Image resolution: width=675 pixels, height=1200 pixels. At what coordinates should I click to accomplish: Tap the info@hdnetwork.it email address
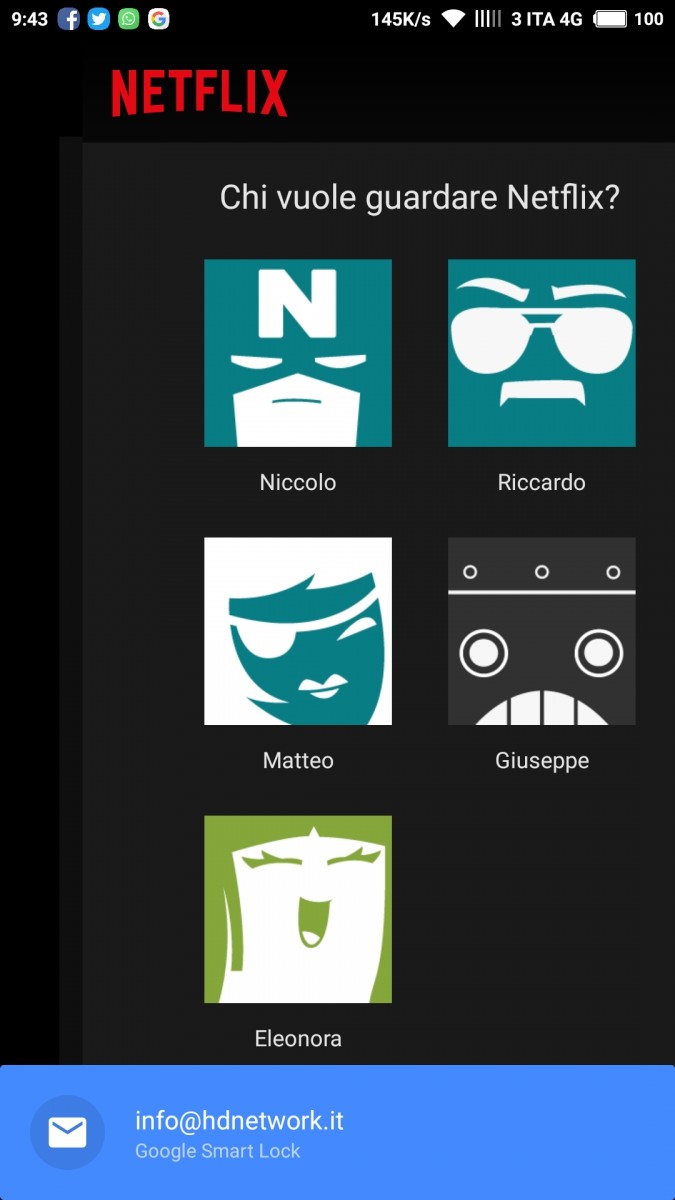(x=239, y=1121)
